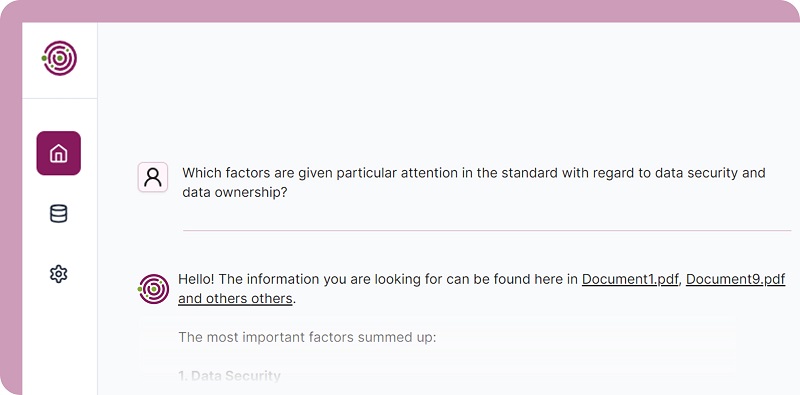Click the assistant avatar beside the reply
Viewport: 800px width, 395px height.
[154, 289]
